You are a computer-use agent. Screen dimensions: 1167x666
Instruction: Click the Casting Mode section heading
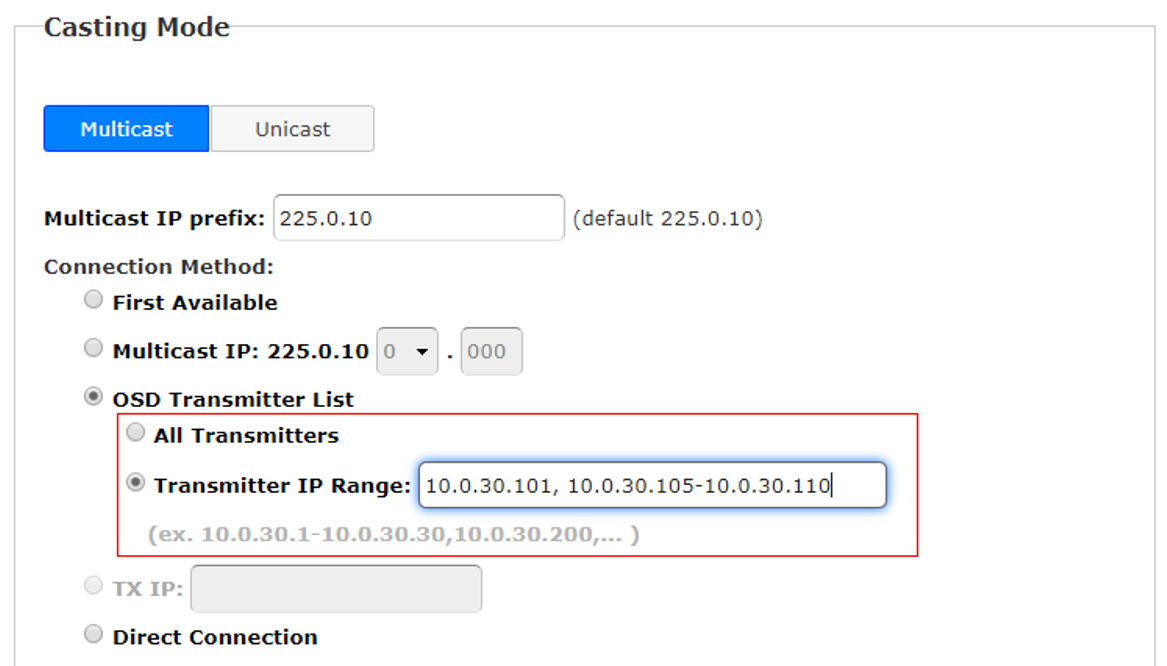pyautogui.click(x=137, y=27)
